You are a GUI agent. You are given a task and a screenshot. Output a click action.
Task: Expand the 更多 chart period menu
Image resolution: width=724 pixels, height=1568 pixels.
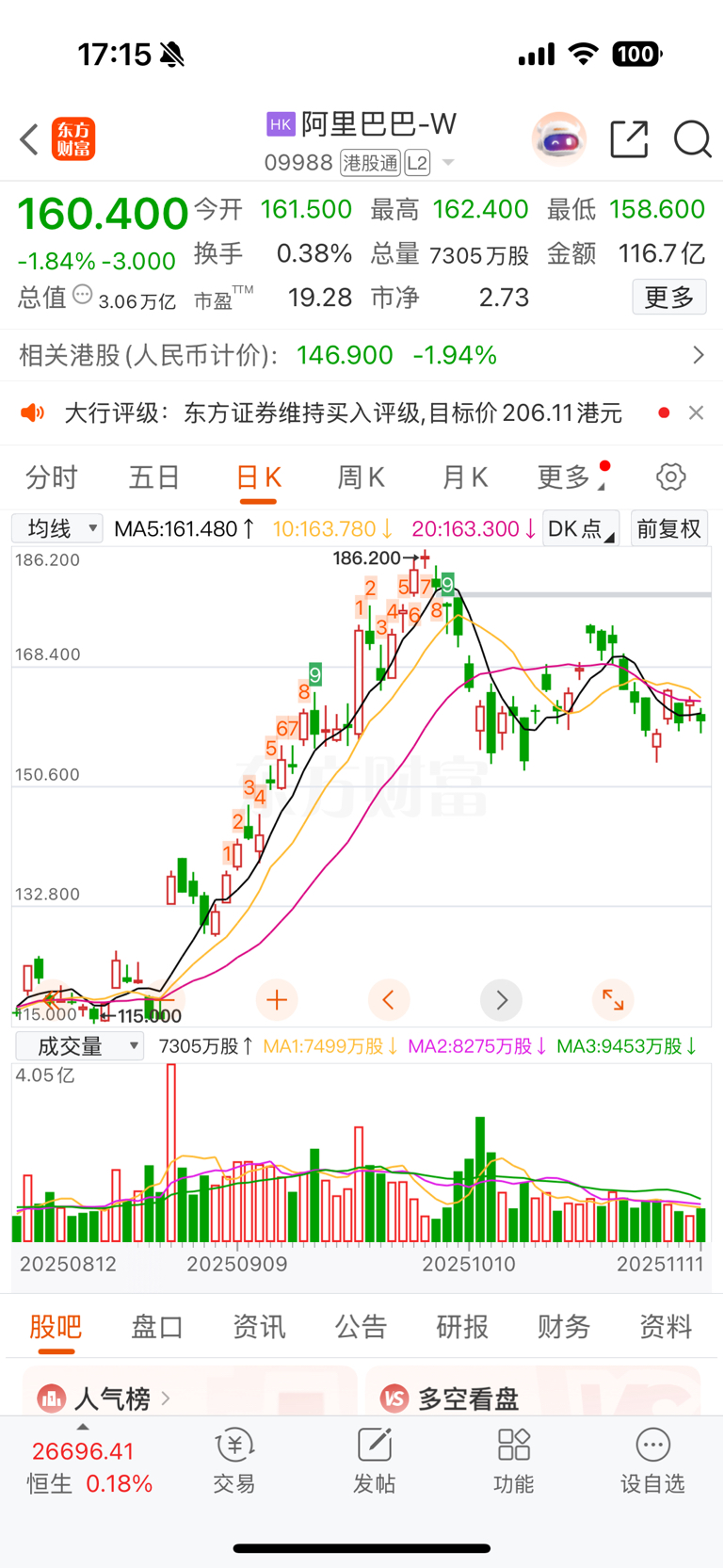[x=571, y=477]
